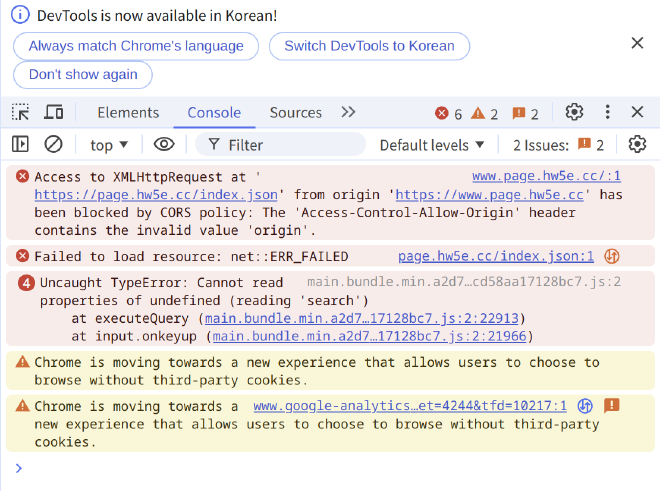
Task: Open the three-dot DevTools customize menu
Action: pos(607,112)
